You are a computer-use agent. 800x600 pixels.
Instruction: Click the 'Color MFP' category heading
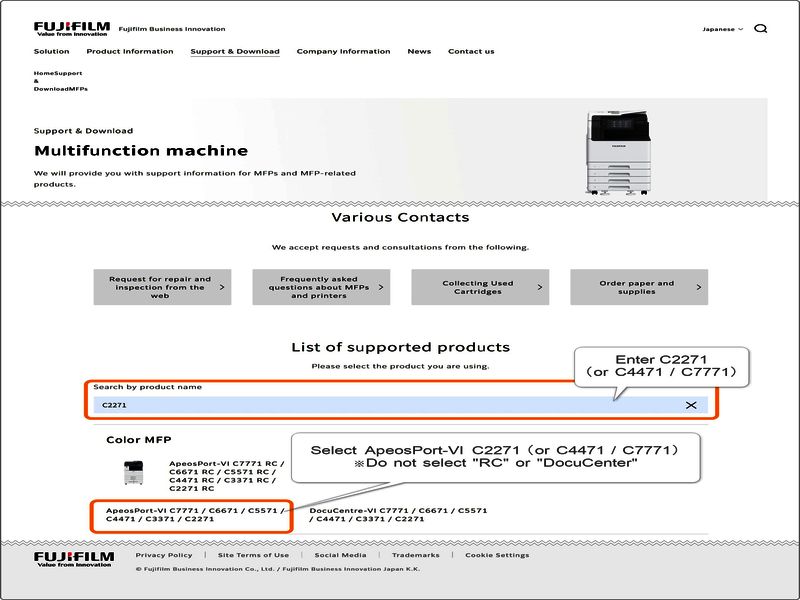(139, 440)
